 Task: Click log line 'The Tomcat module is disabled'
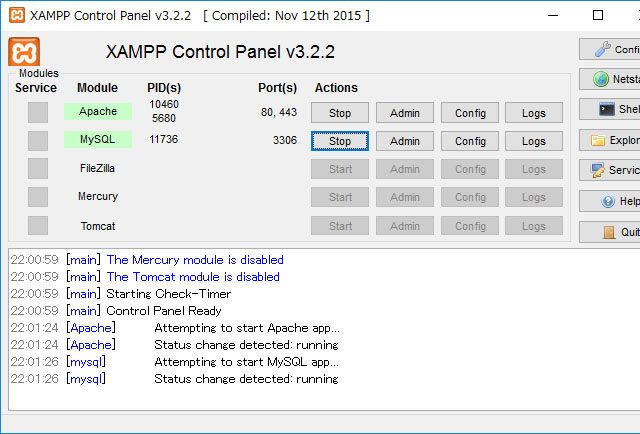click(193, 277)
